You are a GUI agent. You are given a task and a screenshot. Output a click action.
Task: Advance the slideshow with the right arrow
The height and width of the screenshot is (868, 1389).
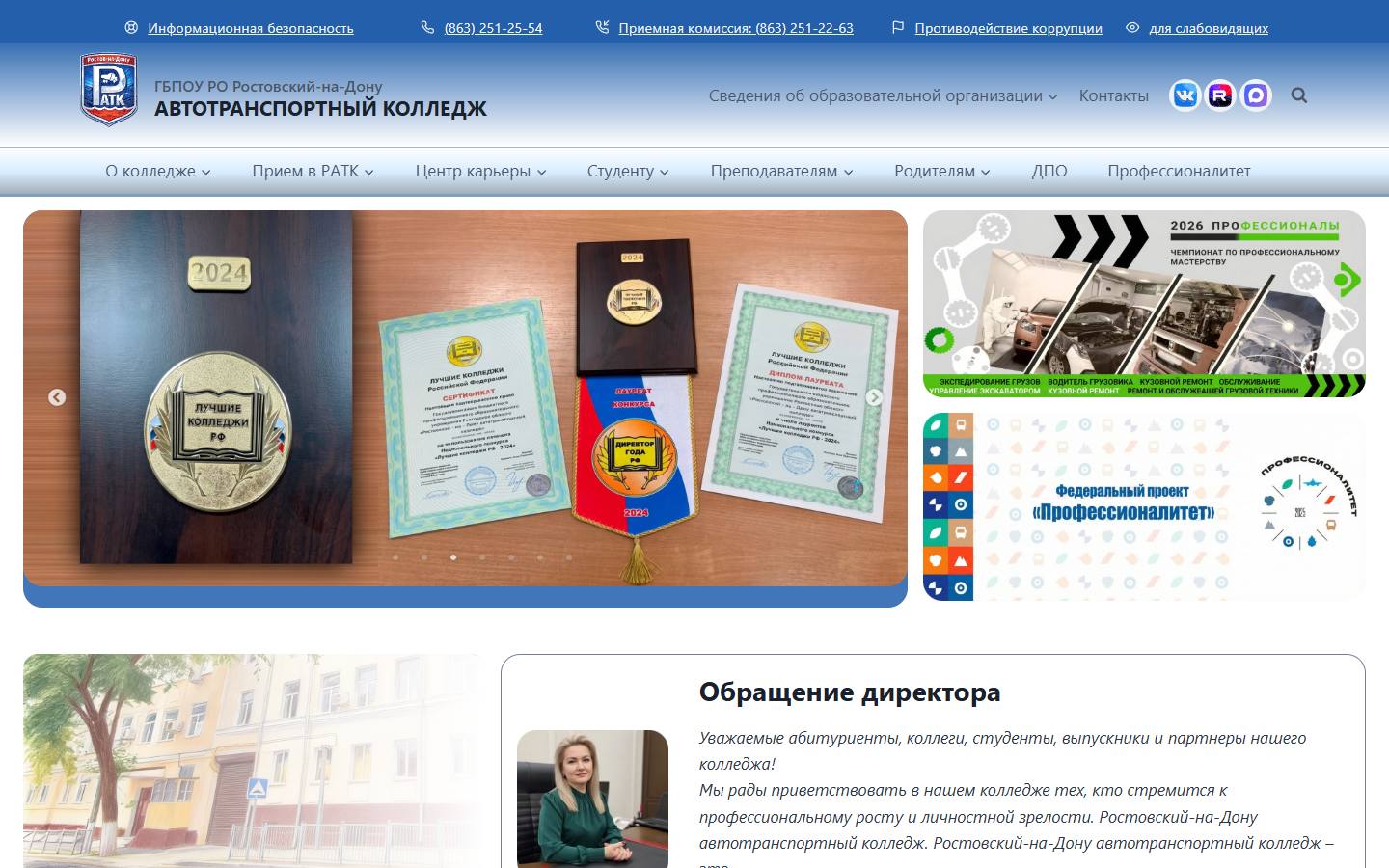[x=874, y=397]
